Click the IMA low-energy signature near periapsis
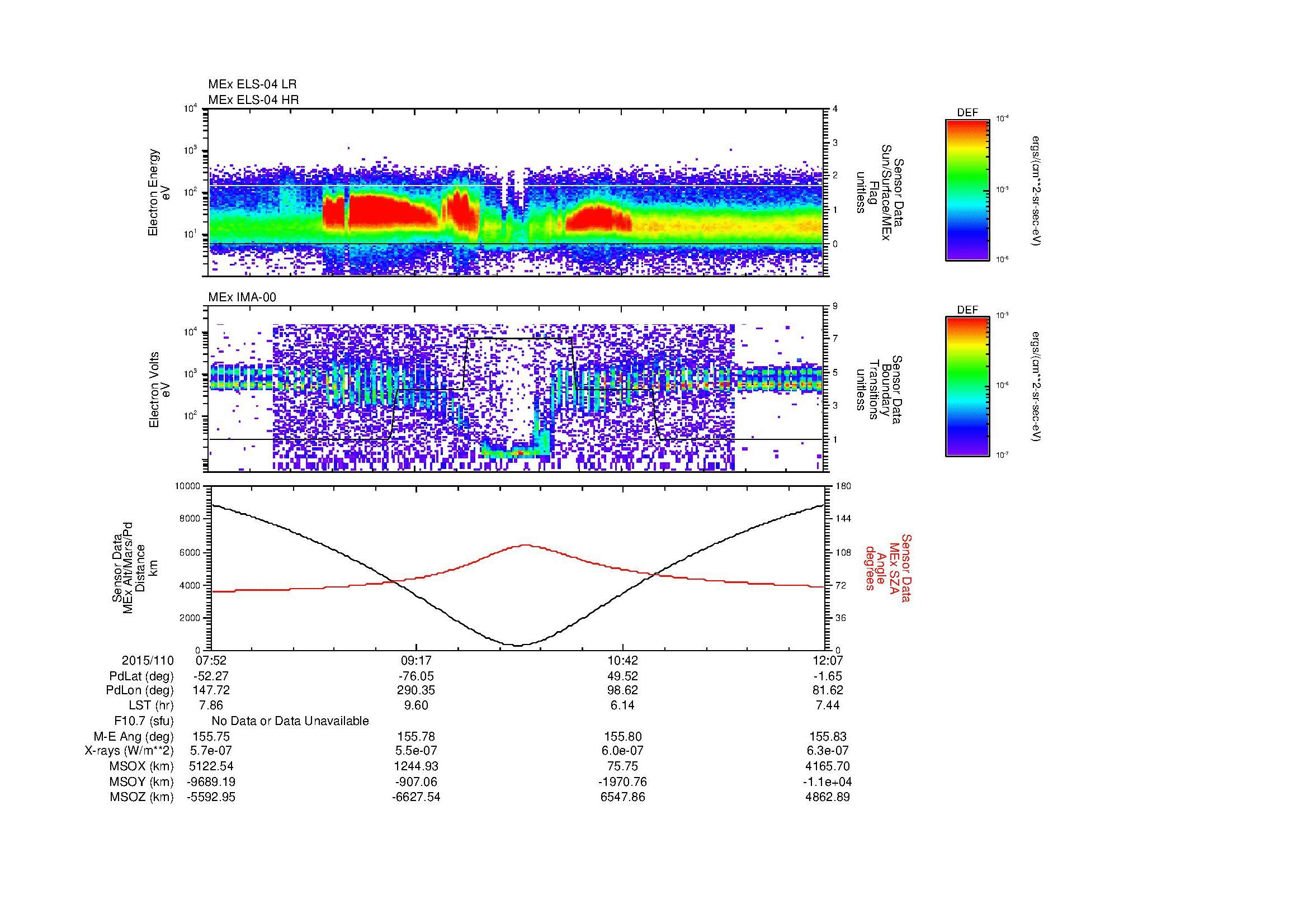 click(x=517, y=449)
